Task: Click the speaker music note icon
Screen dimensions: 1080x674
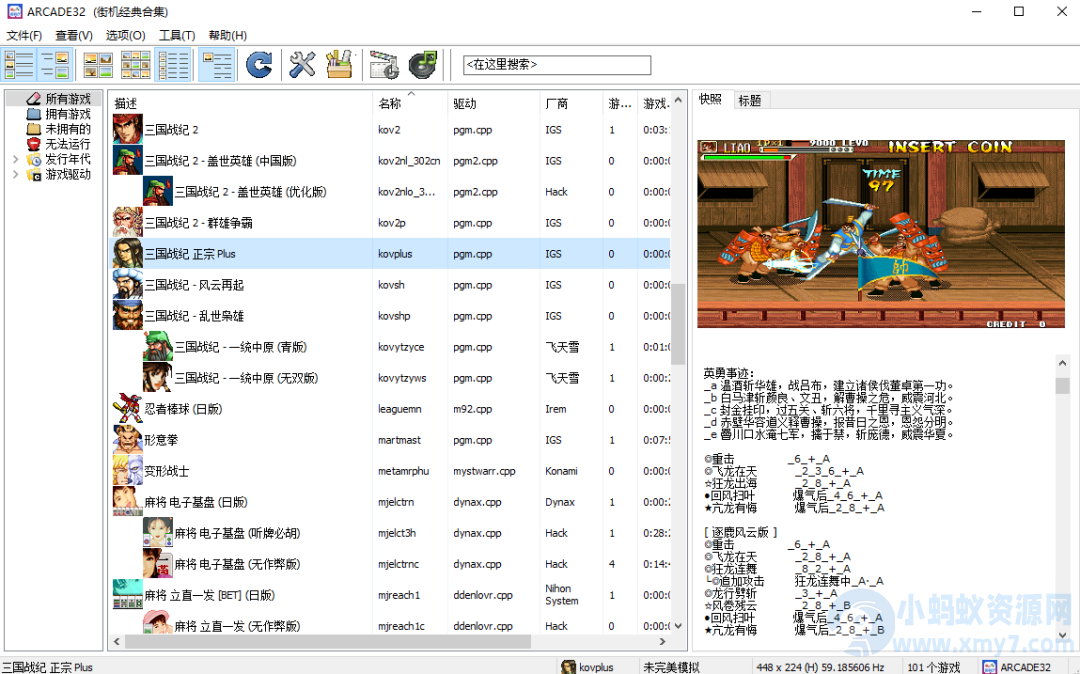Action: point(422,65)
